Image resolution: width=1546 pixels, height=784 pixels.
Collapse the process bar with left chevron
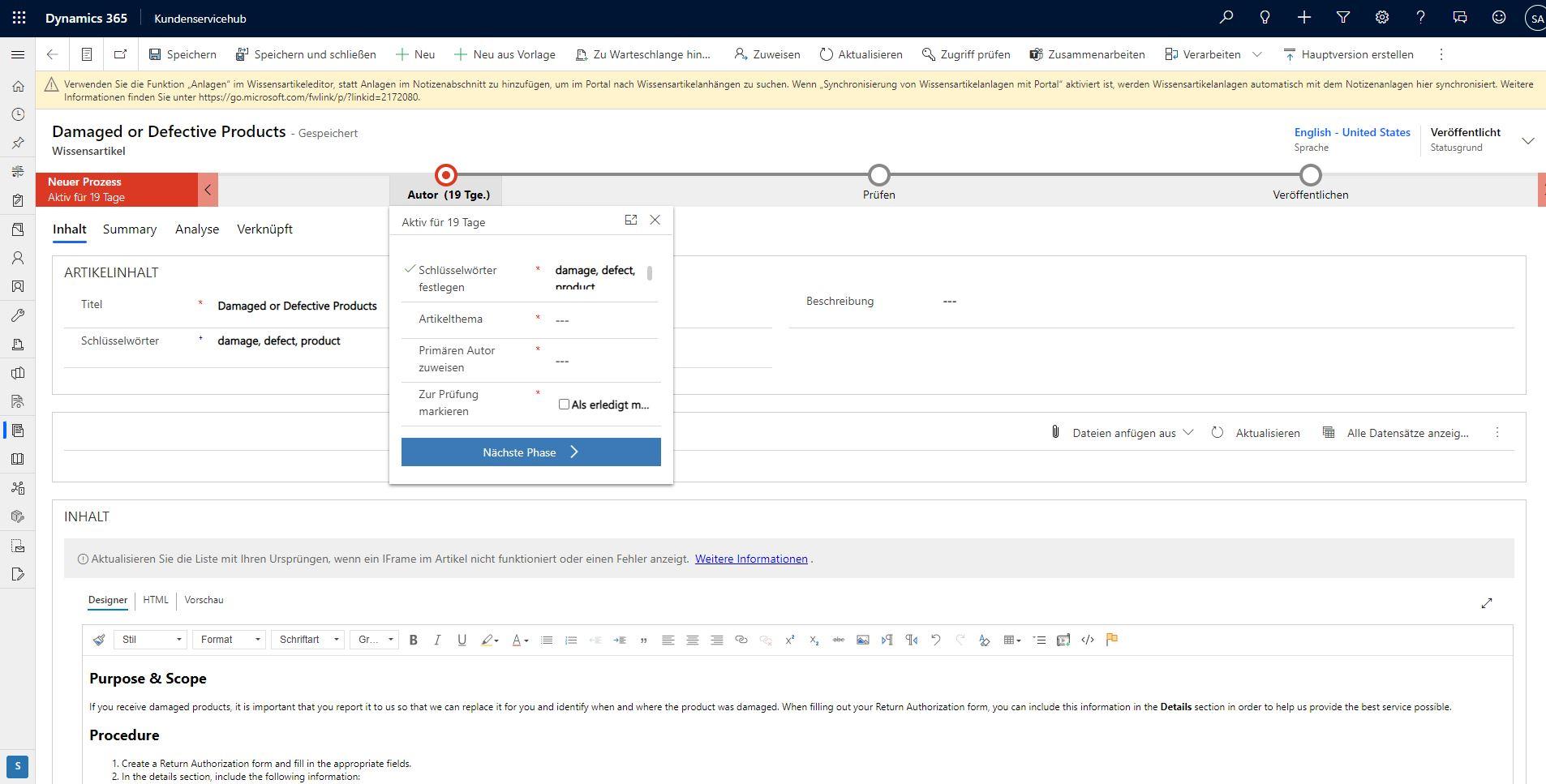[208, 190]
